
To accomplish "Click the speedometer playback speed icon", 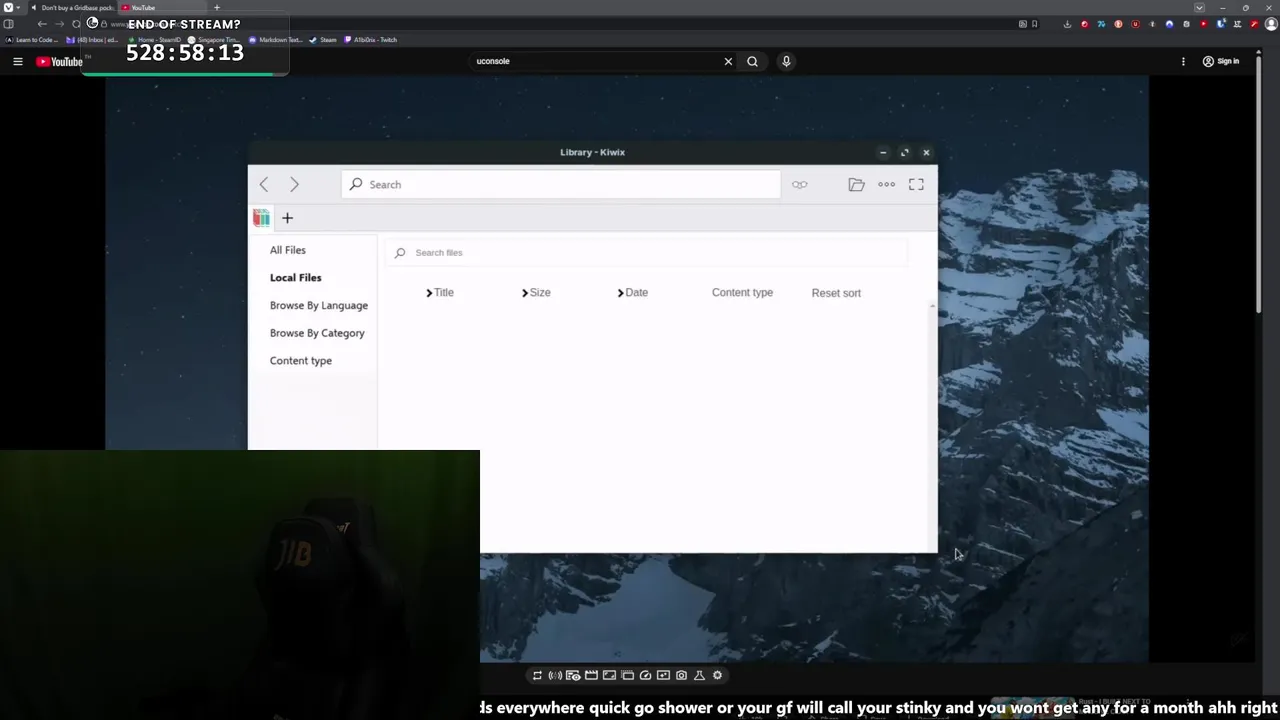I will pyautogui.click(x=645, y=675).
